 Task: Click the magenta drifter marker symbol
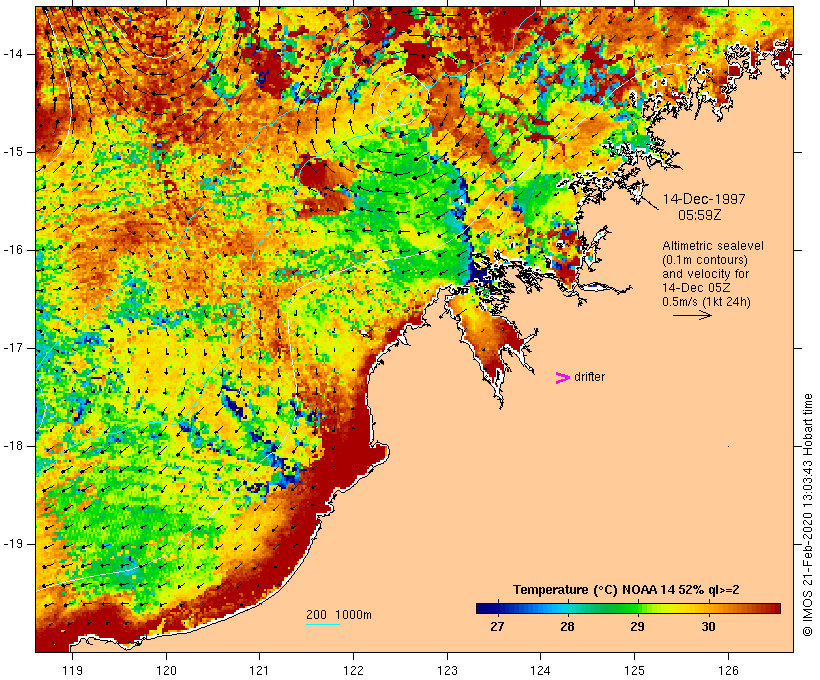tap(562, 378)
